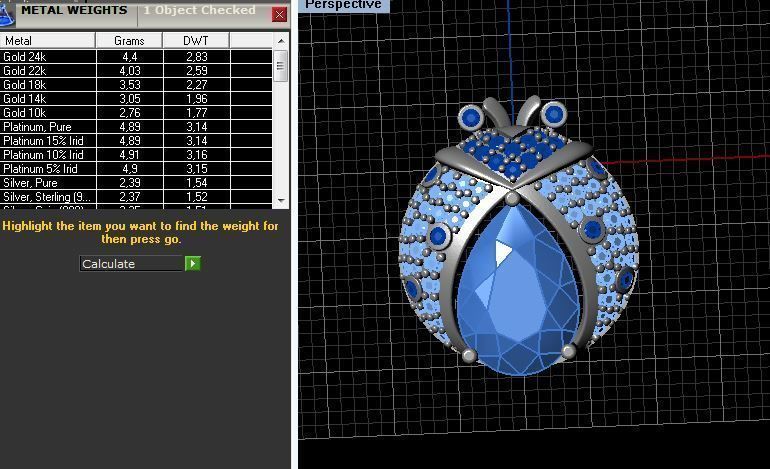Select the Platinum 5% Irid row
The image size is (770, 469).
point(136,168)
